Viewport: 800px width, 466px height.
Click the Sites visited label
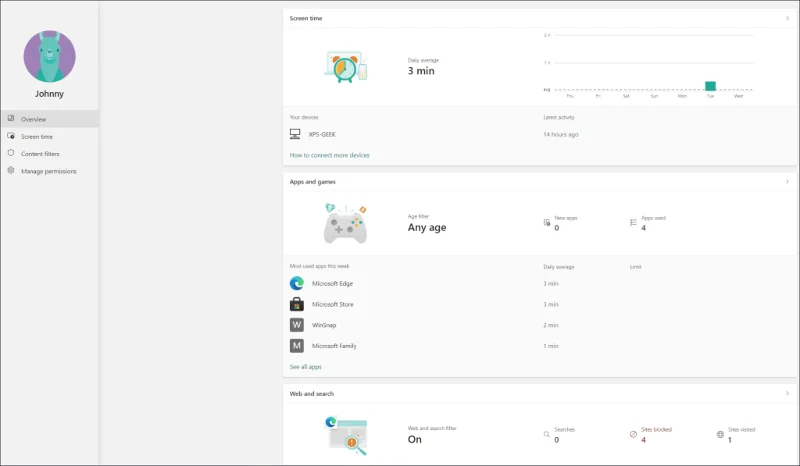click(741, 430)
